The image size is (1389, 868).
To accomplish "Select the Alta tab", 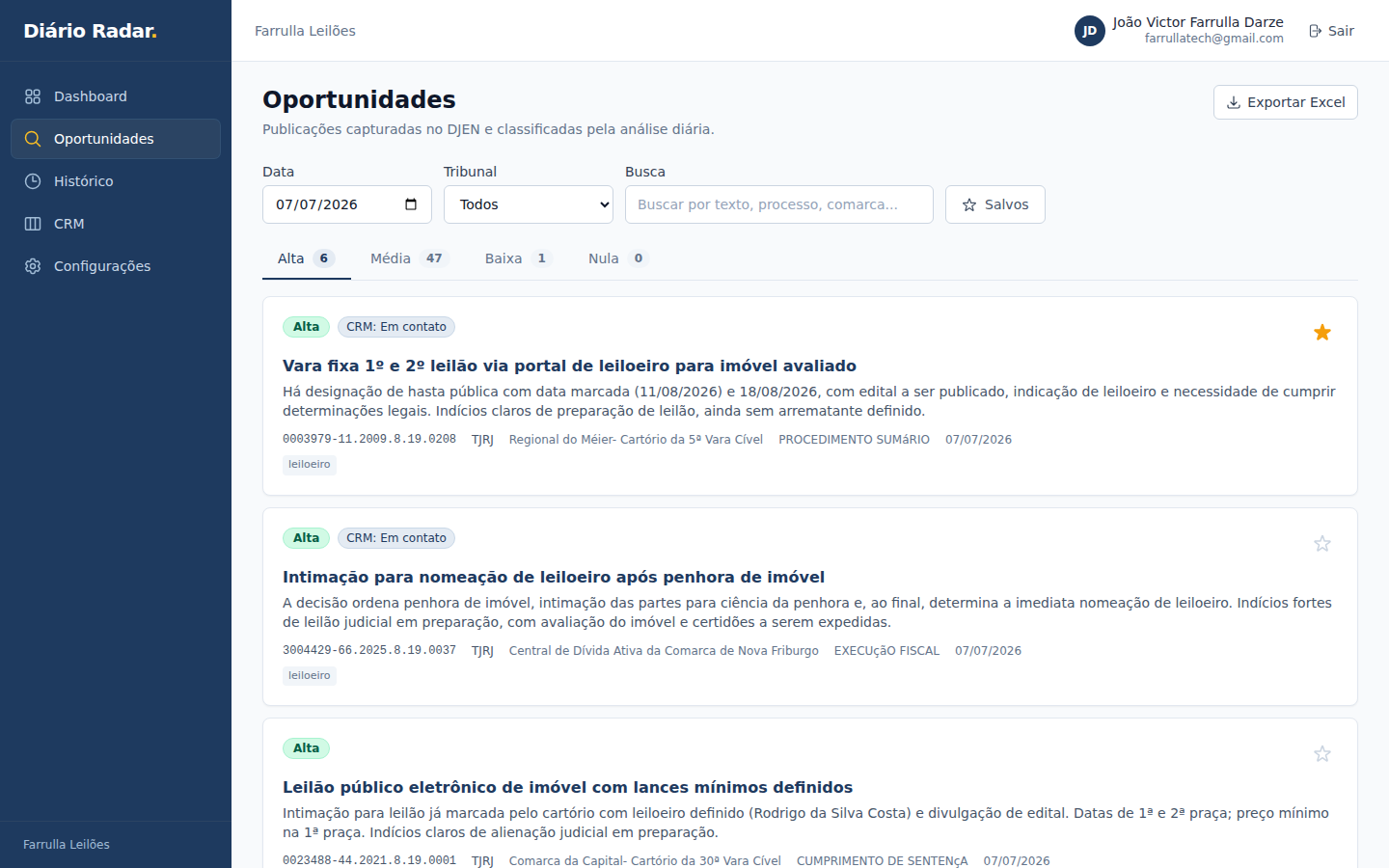I will pos(307,258).
